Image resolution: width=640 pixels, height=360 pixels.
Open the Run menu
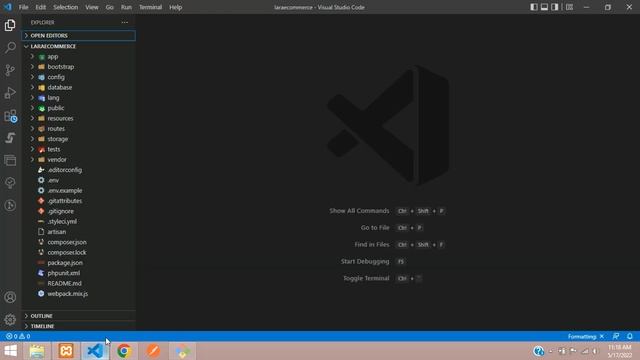[x=126, y=7]
